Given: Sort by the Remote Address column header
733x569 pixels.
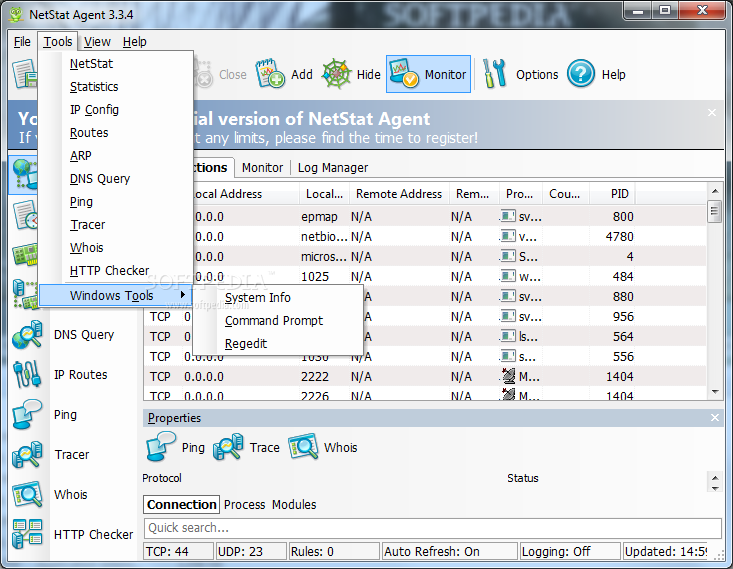Looking at the screenshot, I should click(399, 194).
